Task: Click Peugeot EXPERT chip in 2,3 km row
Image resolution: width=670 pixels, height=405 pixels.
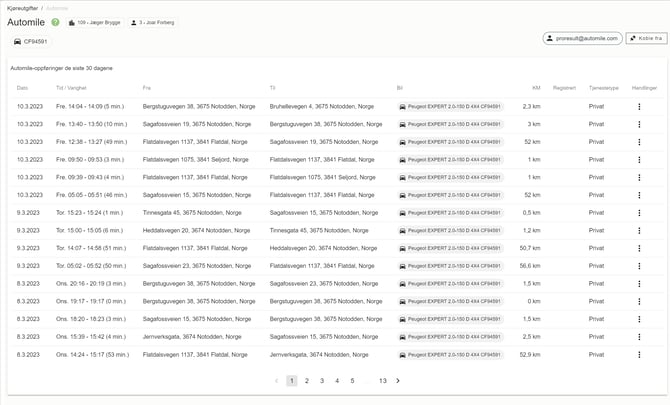Action: (x=450, y=106)
